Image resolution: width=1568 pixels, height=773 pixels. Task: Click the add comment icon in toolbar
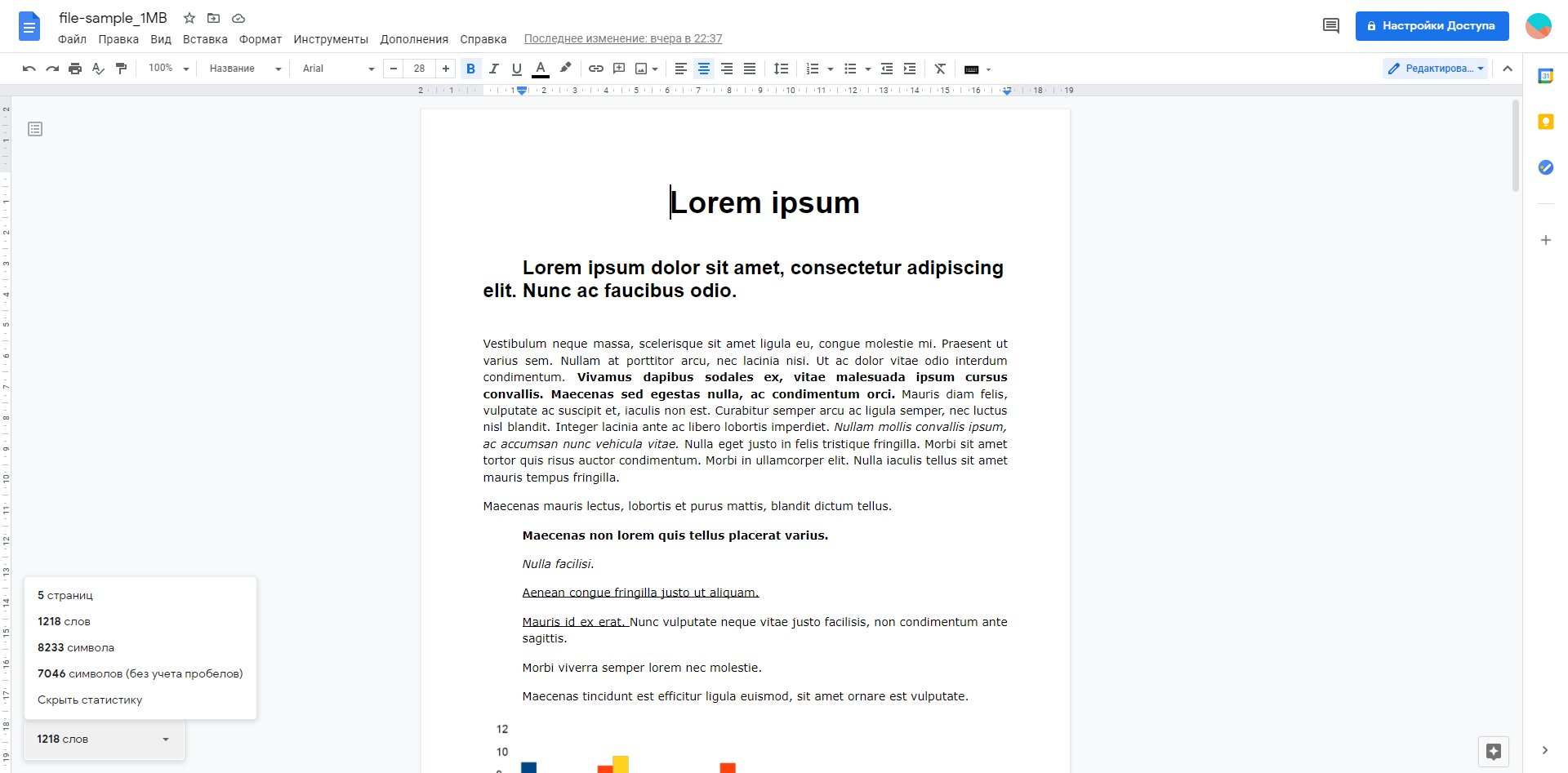(619, 69)
